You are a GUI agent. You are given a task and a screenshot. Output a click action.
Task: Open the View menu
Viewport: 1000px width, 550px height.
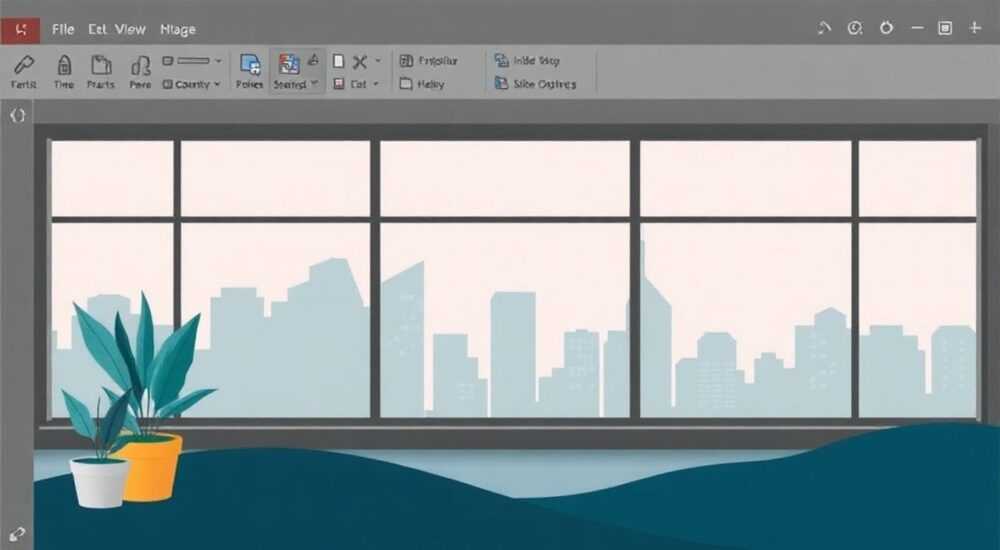130,29
